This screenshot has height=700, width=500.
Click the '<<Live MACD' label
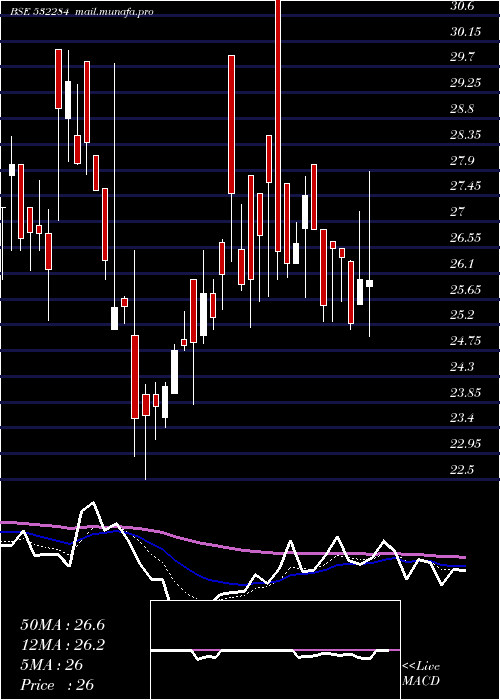421,674
